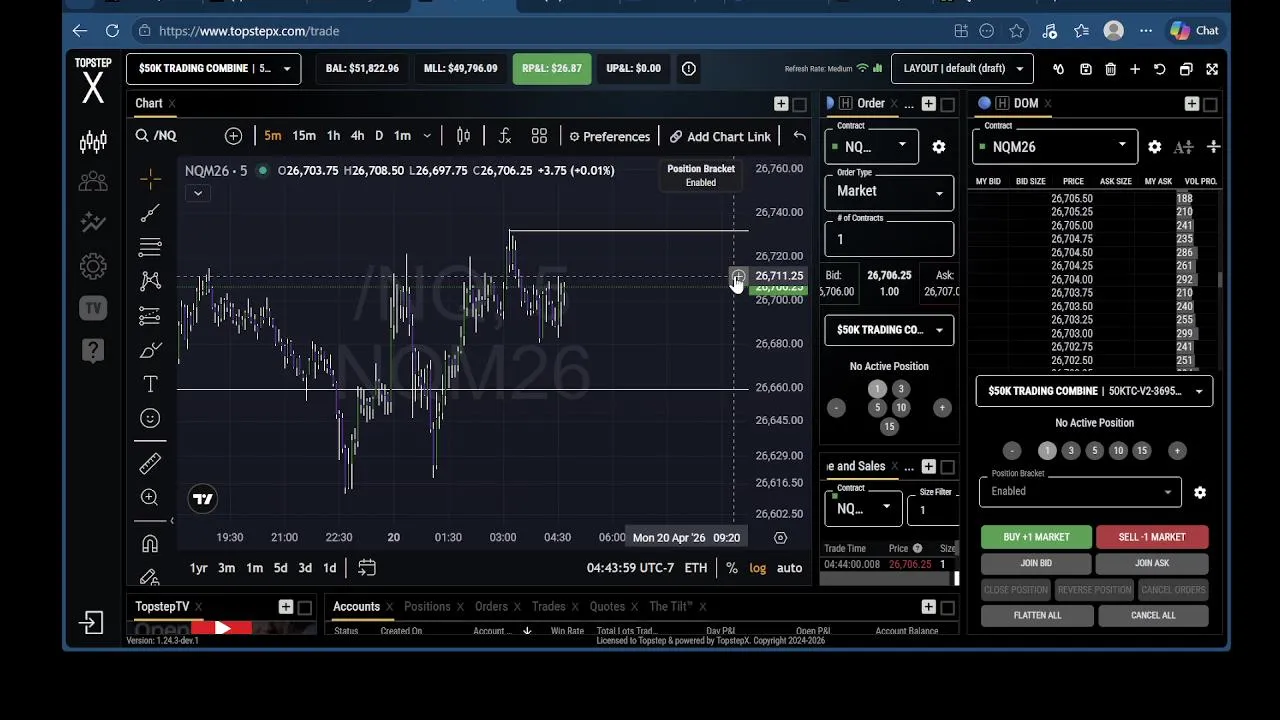1280x720 pixels.
Task: Open the DOM account 50KTC-V2 dropdown
Action: (1095, 391)
